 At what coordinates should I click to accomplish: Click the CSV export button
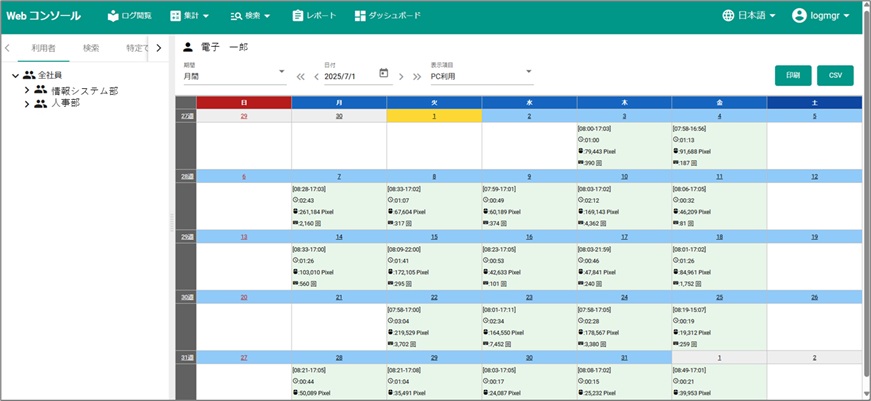pos(835,76)
